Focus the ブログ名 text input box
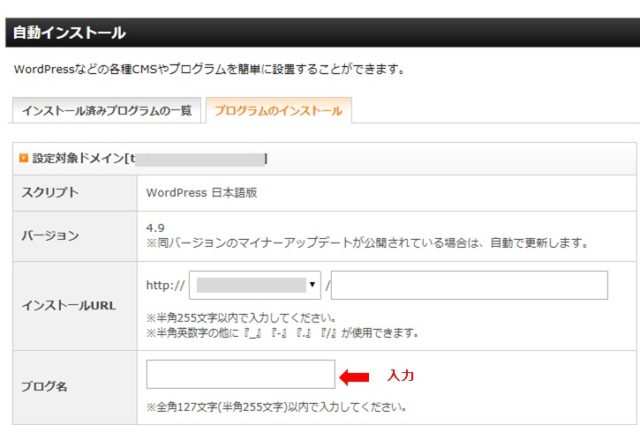Image resolution: width=640 pixels, height=425 pixels. pos(240,375)
